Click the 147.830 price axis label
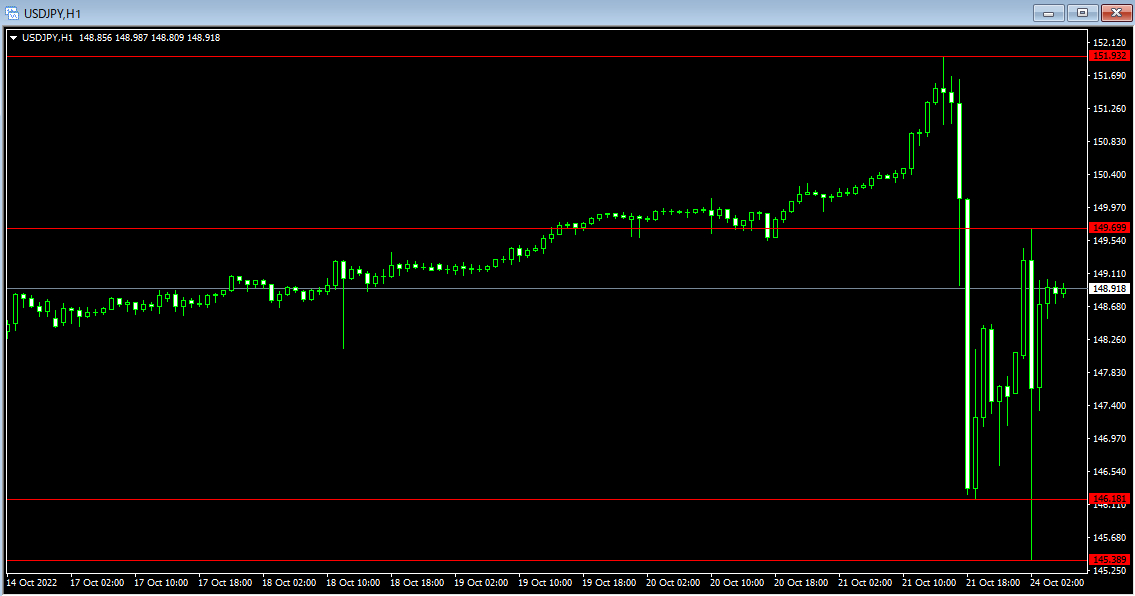 [x=1109, y=373]
